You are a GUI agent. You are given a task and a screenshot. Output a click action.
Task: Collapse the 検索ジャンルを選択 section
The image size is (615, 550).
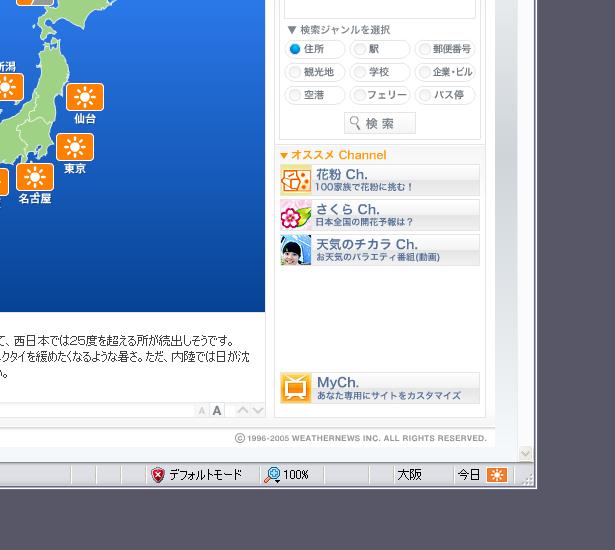(x=292, y=30)
